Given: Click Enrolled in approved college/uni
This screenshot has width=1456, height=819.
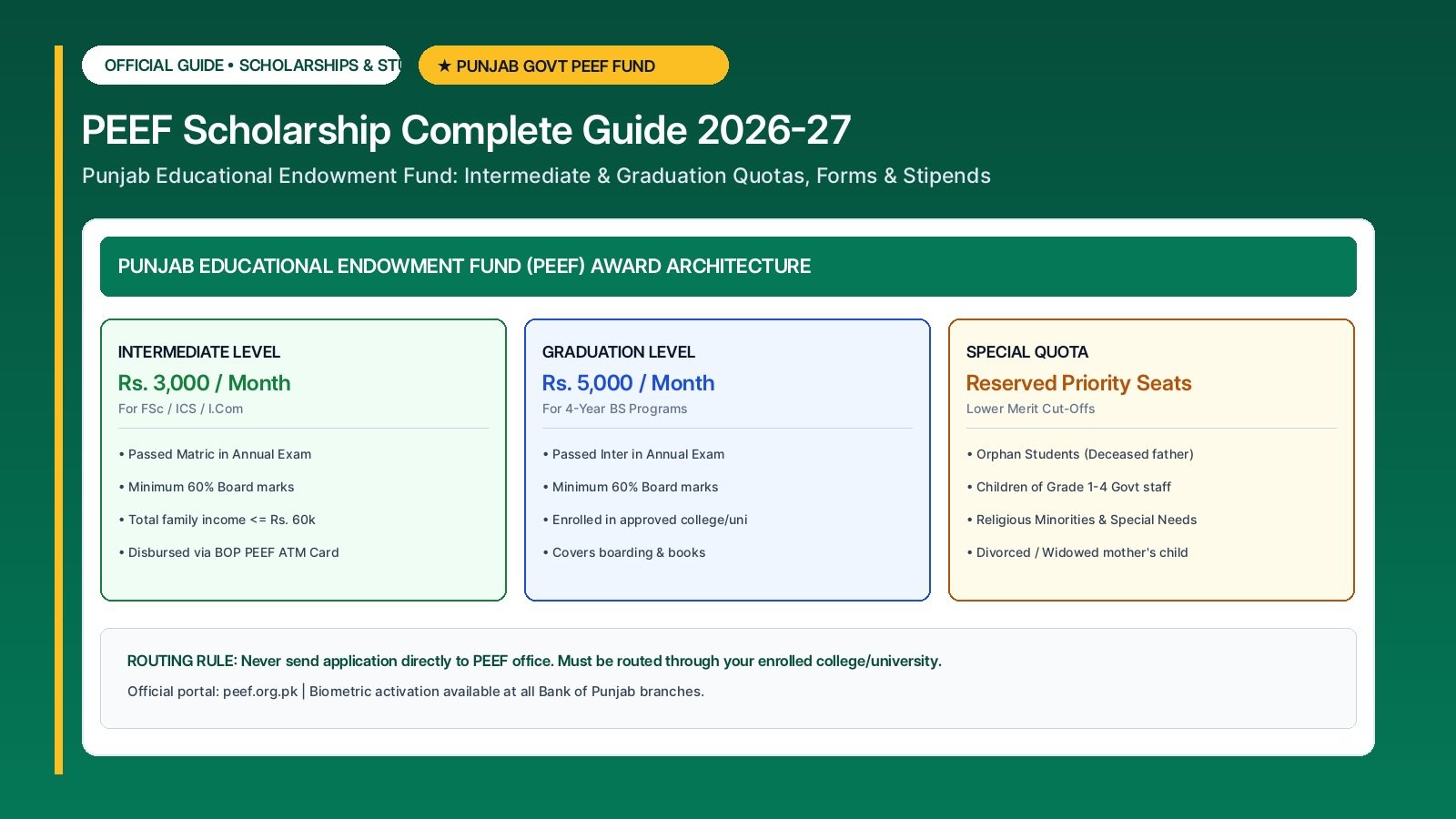Looking at the screenshot, I should [x=645, y=520].
